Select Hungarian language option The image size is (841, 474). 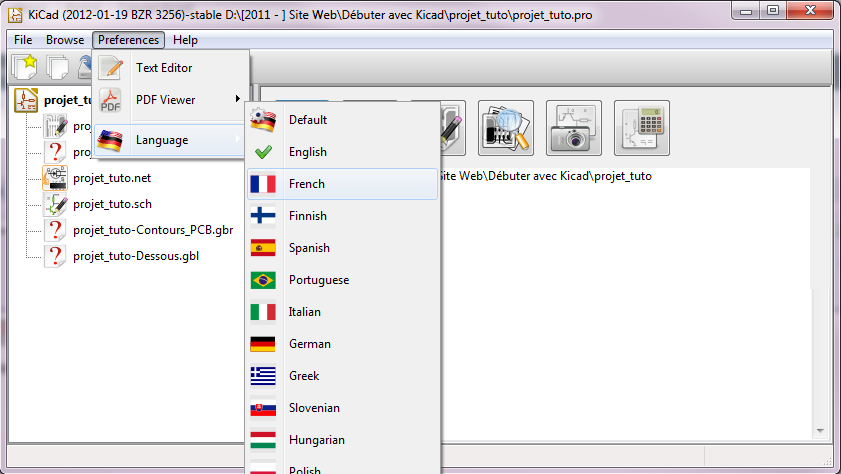pyautogui.click(x=342, y=440)
